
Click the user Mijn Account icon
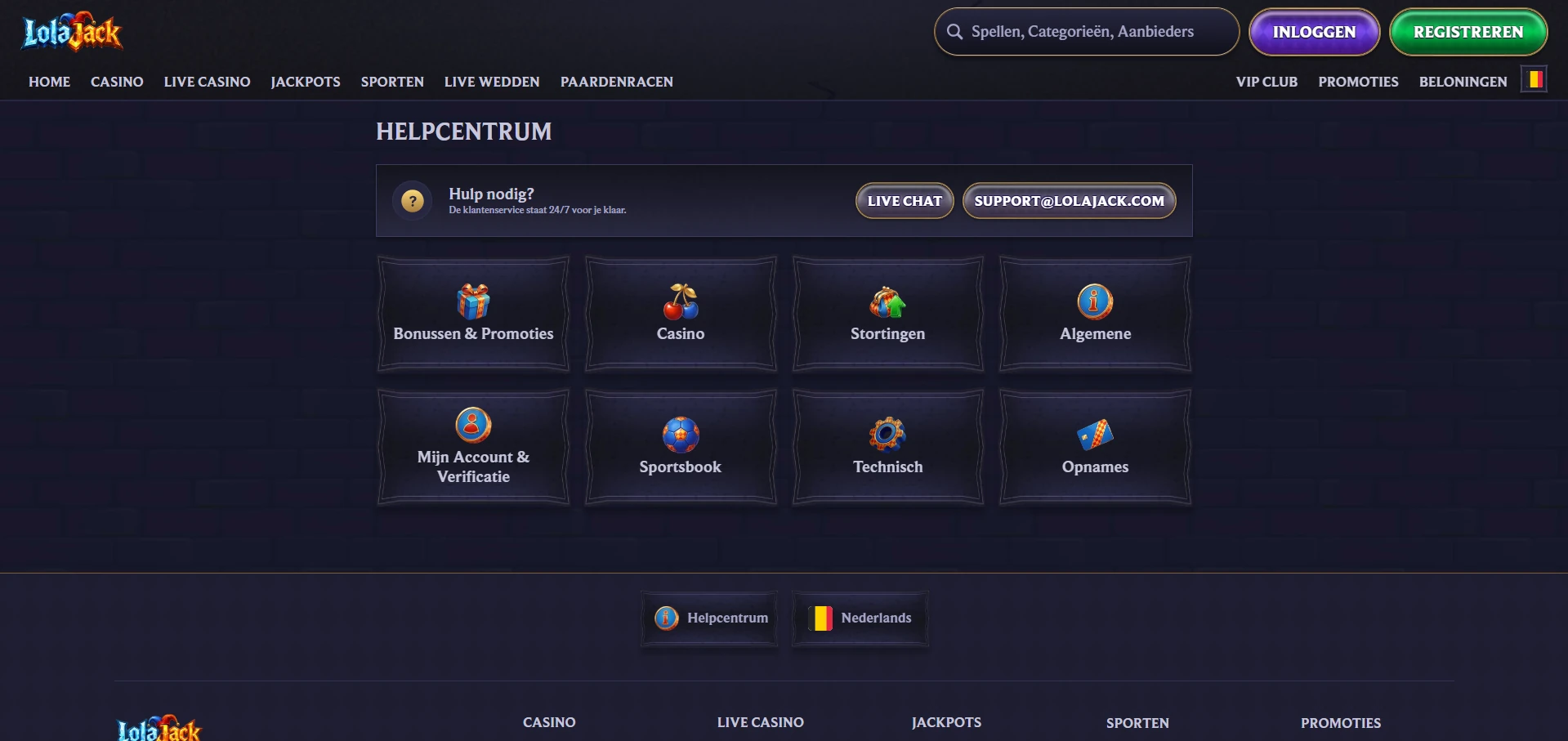(473, 425)
